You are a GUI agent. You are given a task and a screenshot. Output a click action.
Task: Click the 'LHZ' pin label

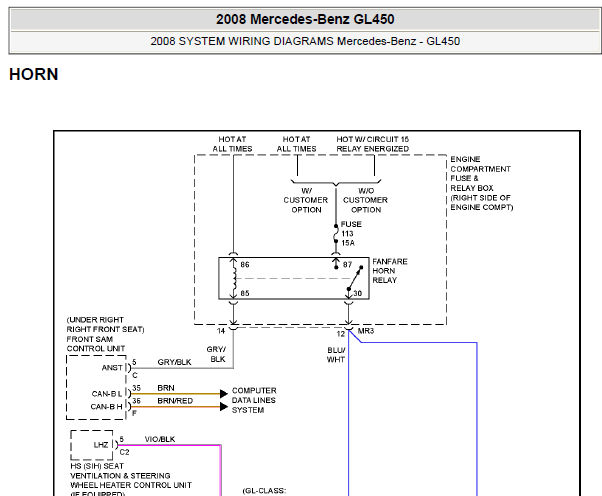point(101,445)
